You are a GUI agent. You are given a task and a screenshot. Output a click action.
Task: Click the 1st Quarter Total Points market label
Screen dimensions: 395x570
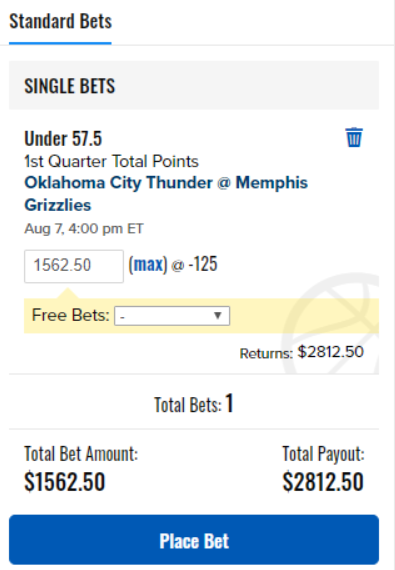112,161
